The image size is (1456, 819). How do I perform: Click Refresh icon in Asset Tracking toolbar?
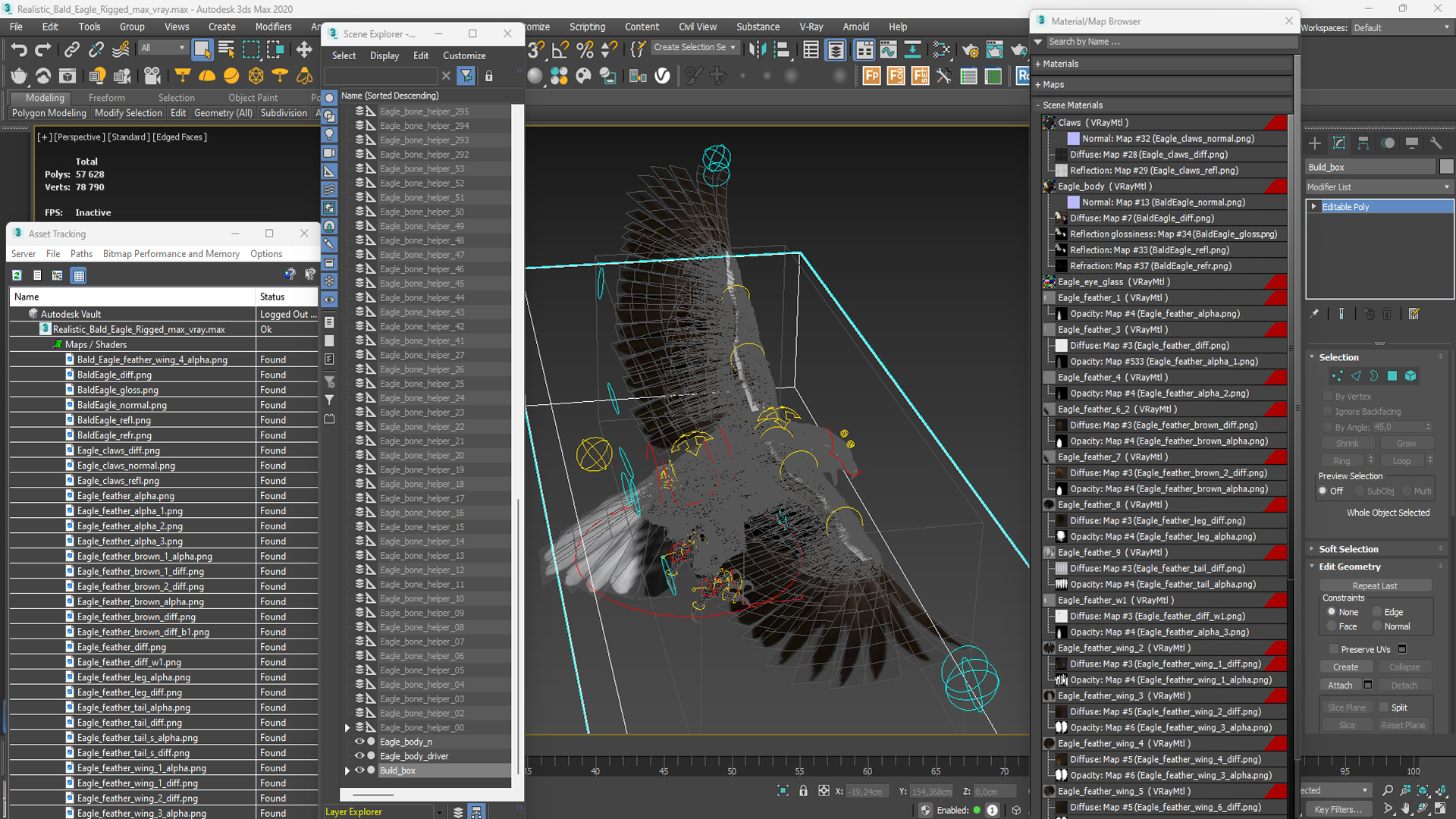(17, 275)
